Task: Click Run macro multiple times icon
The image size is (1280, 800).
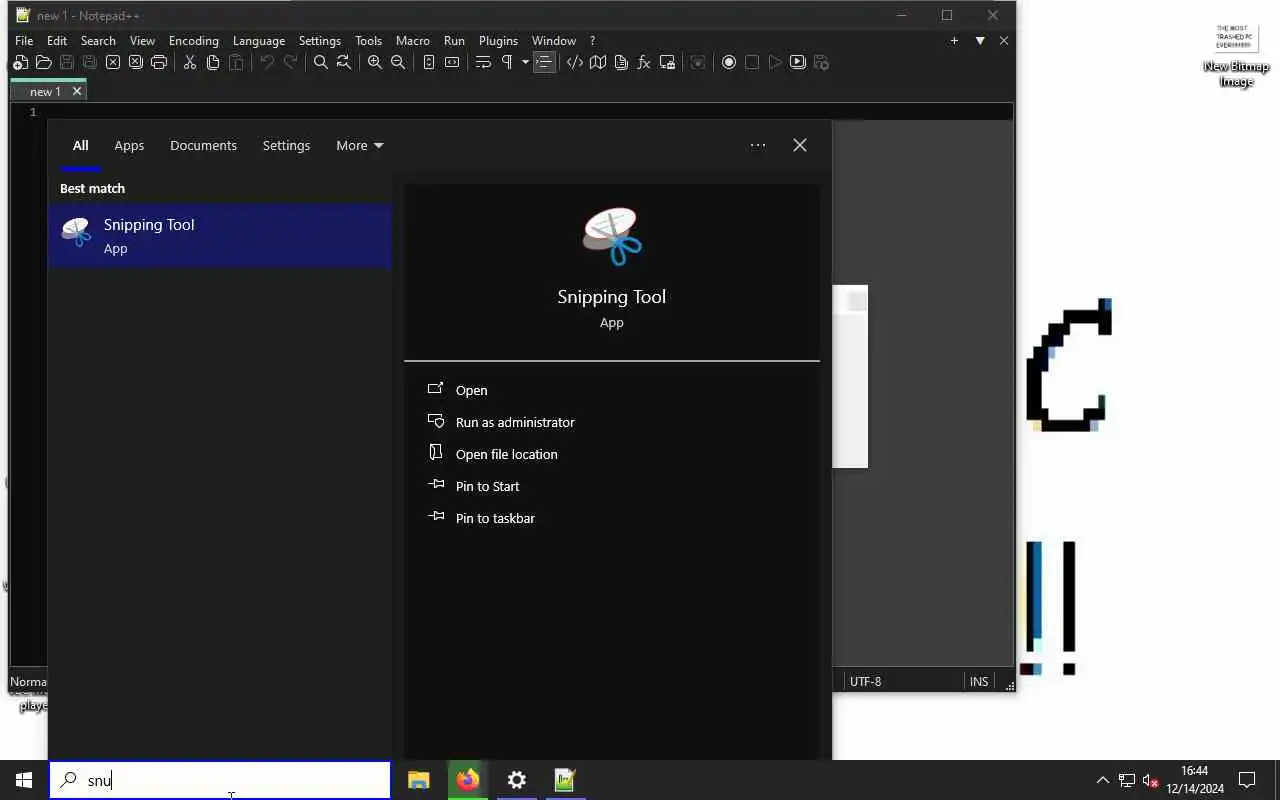Action: pos(798,62)
